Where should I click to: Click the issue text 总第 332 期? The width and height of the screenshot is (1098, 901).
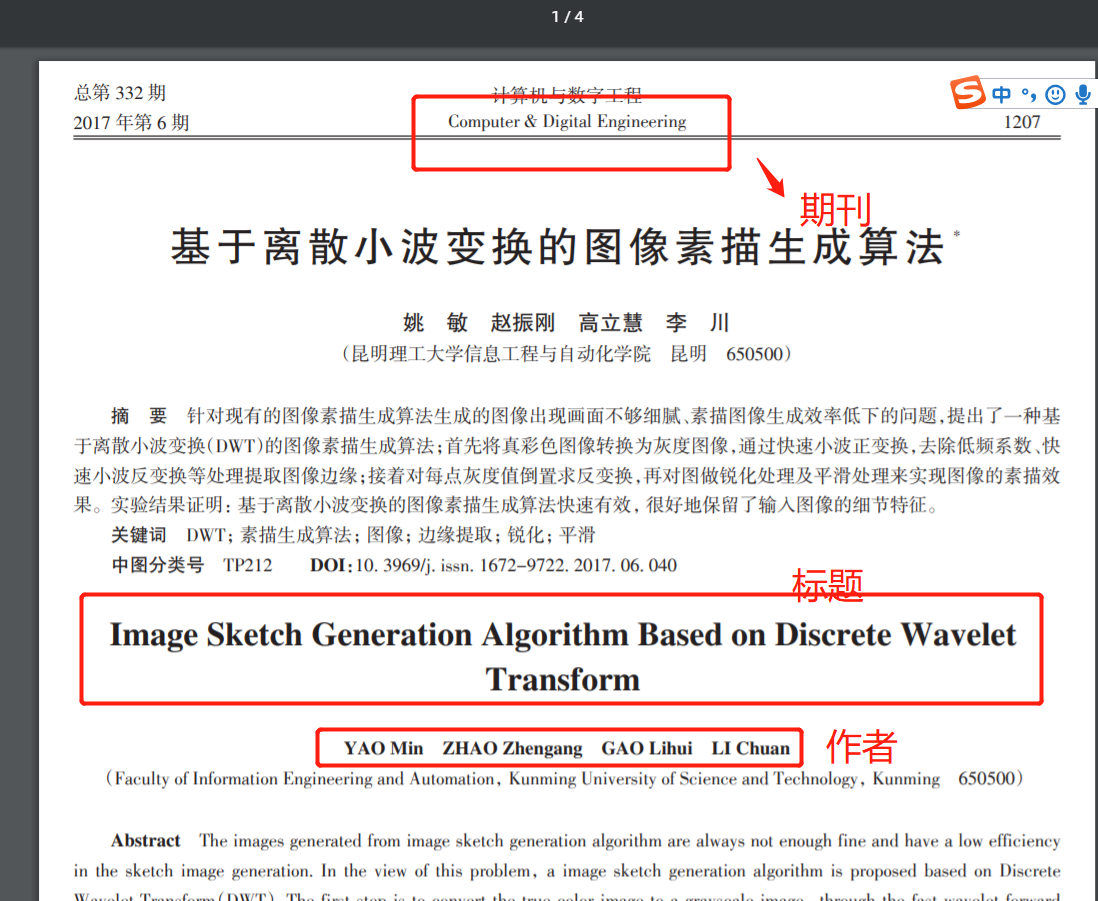pyautogui.click(x=120, y=92)
